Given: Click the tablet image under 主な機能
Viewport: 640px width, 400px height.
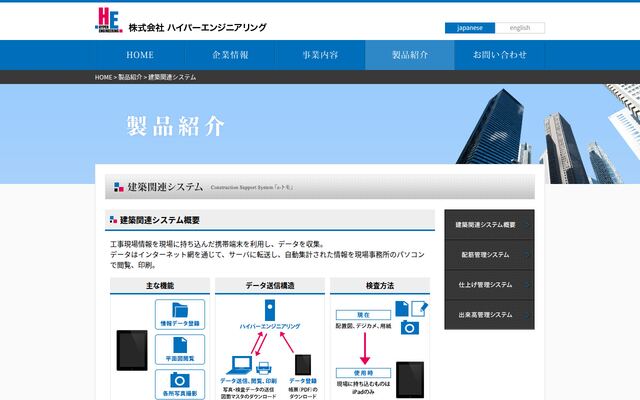Looking at the screenshot, I should tap(132, 350).
